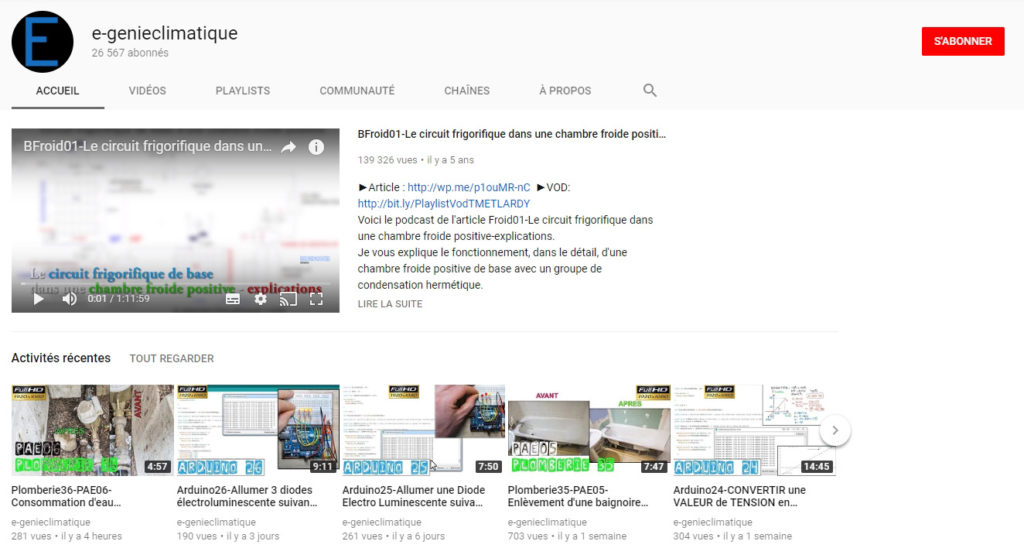Expand the description with LIRE LA SUITE

click(390, 304)
